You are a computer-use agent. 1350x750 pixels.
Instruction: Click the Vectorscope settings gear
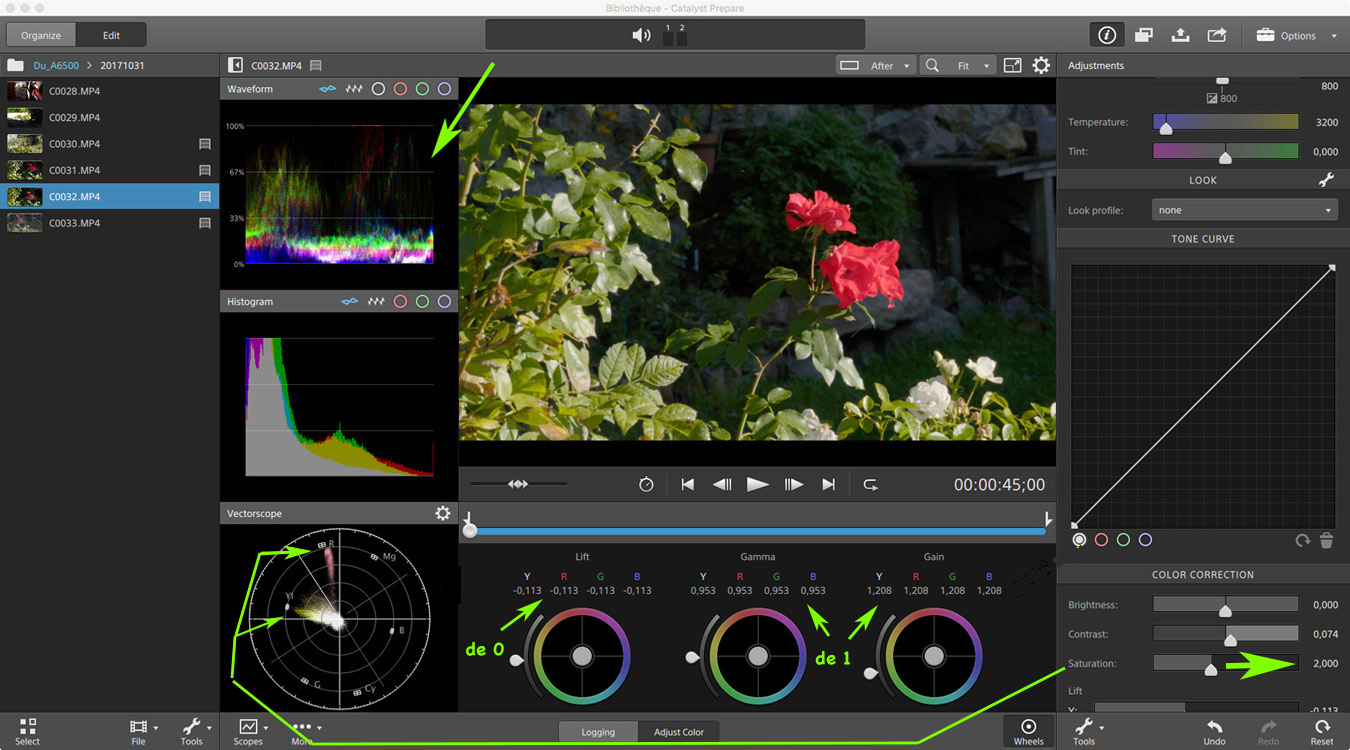coord(443,513)
